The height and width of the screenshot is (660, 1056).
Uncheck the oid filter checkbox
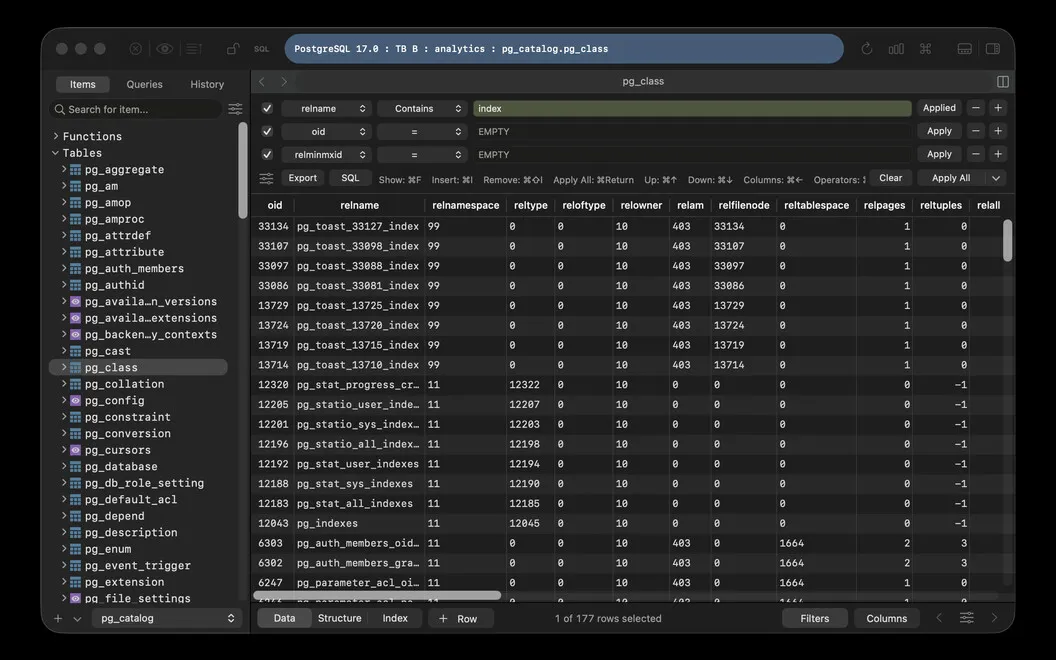point(267,131)
